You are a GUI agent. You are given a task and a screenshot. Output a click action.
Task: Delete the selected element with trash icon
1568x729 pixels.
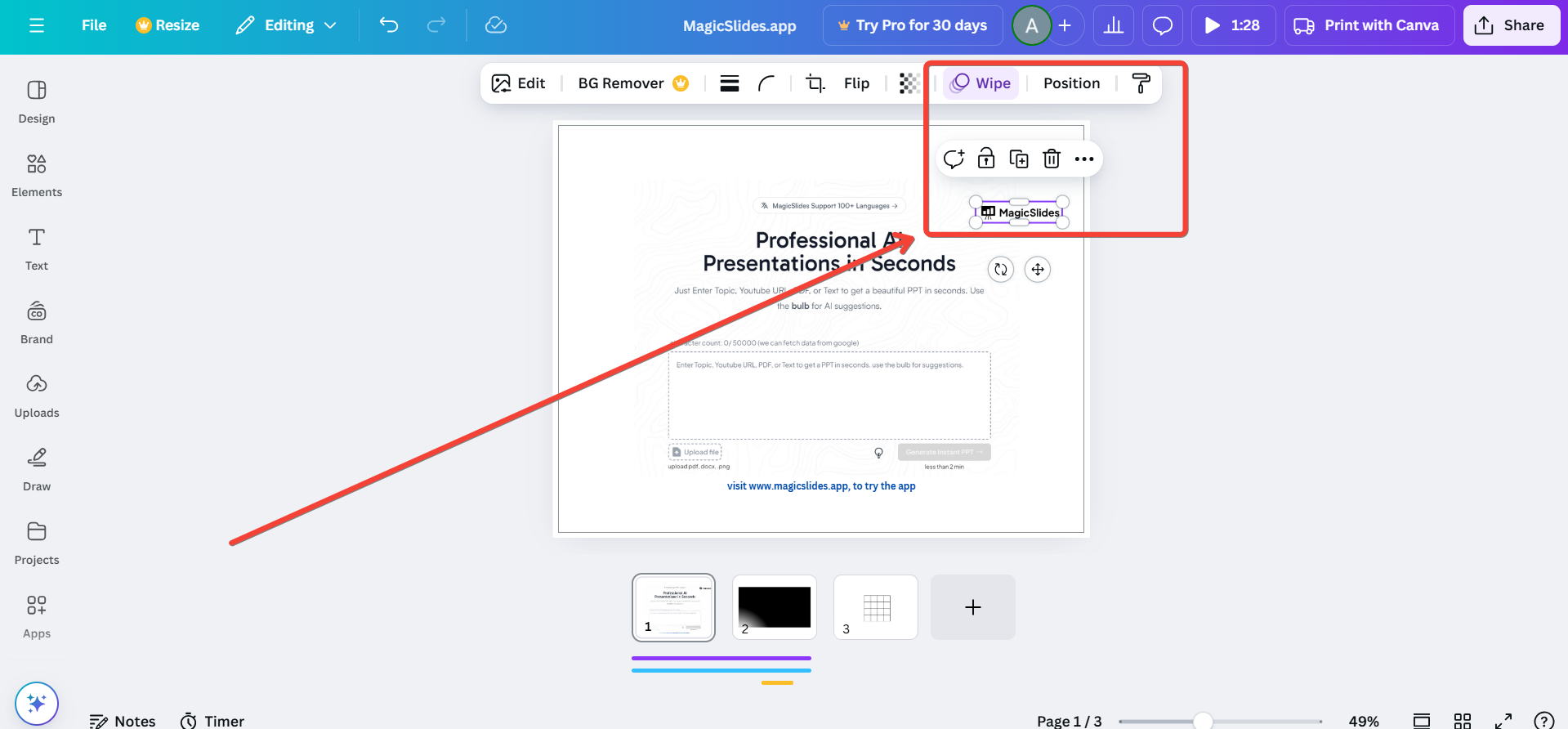[1052, 159]
